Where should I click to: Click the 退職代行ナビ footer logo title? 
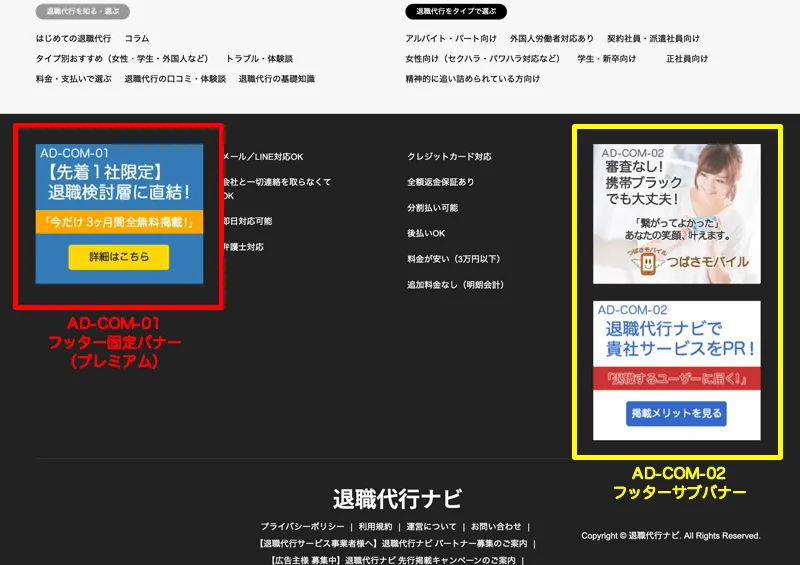(x=397, y=499)
